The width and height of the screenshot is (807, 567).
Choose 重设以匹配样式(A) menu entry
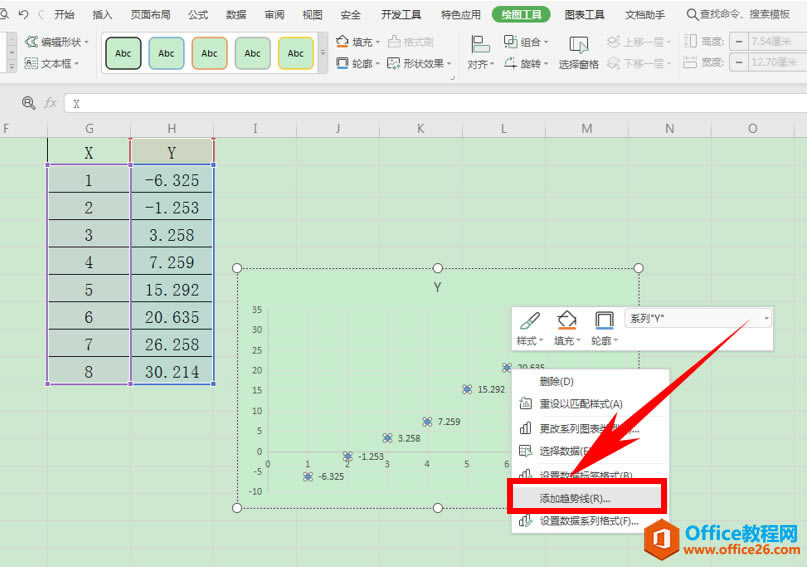coord(590,404)
